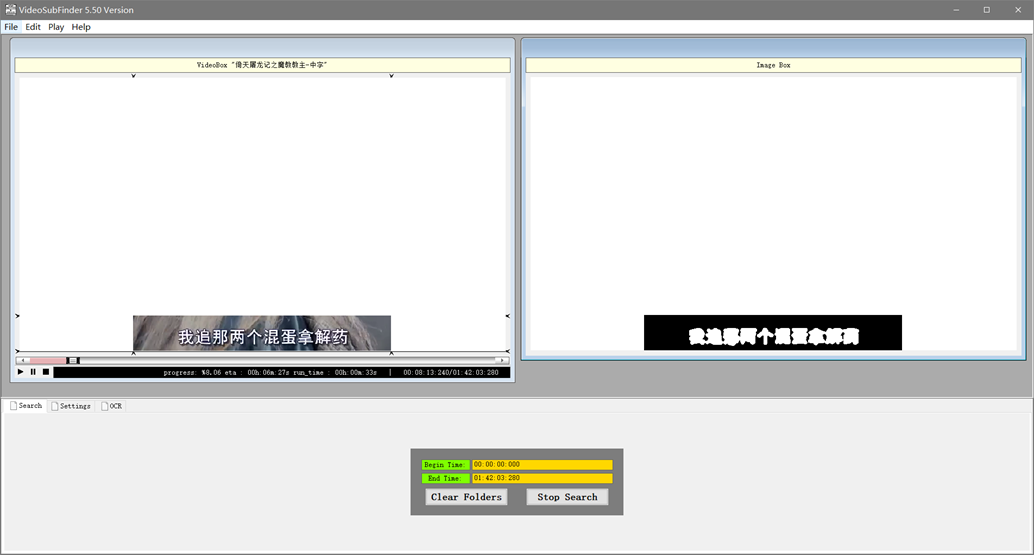Viewport: 1034px width, 555px height.
Task: Open the Help menu
Action: point(81,27)
